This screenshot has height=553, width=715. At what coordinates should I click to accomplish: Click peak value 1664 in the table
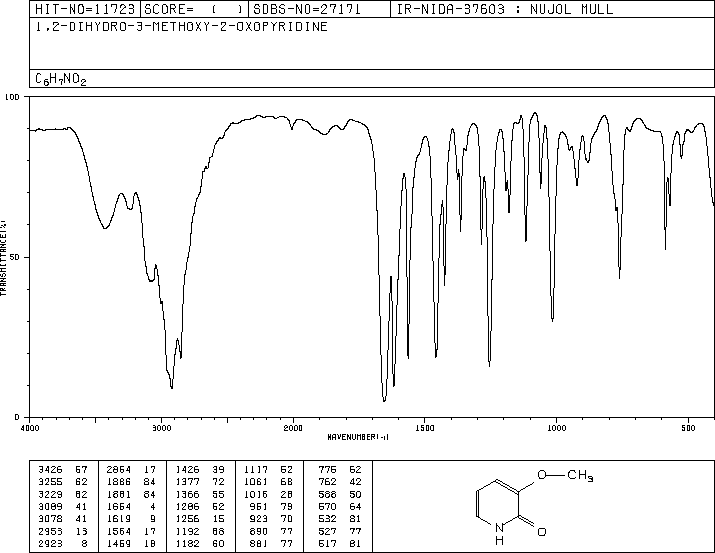[x=119, y=506]
